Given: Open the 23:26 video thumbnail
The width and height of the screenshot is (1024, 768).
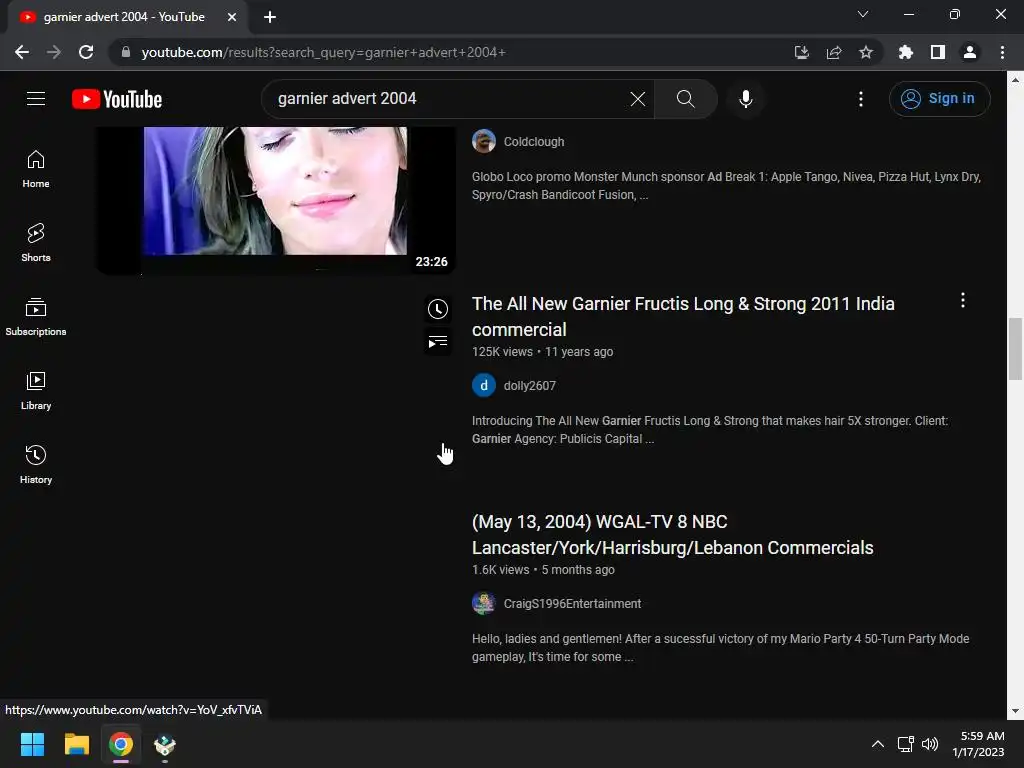Looking at the screenshot, I should click(276, 199).
